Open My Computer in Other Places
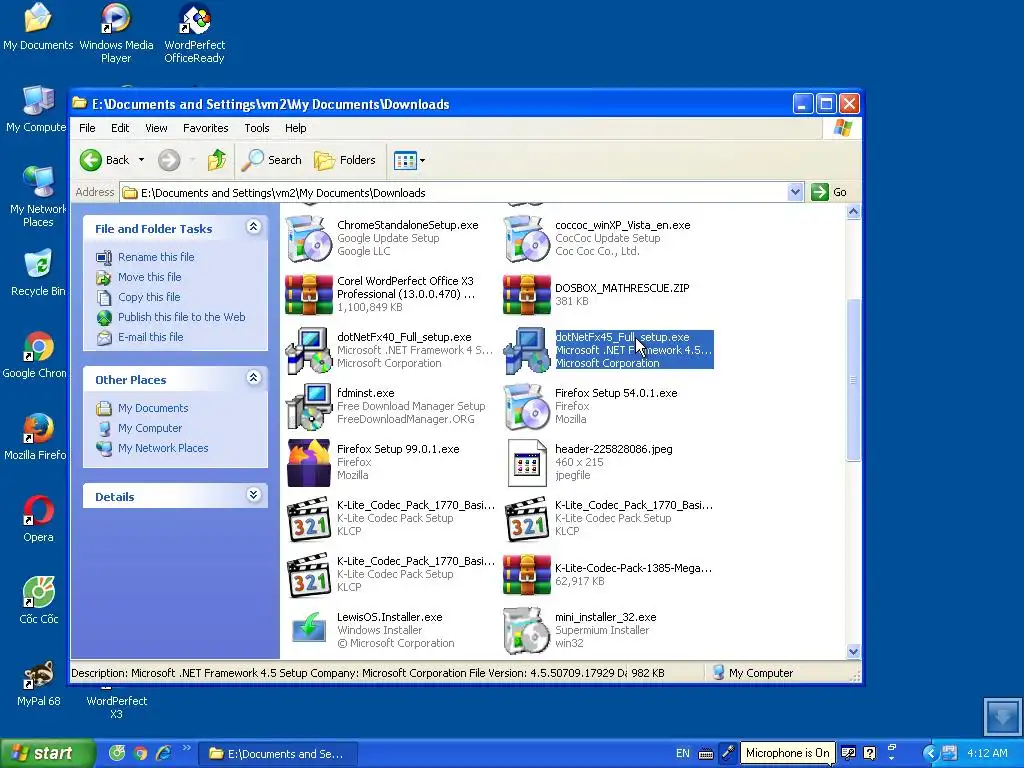The image size is (1024, 768). coord(150,428)
